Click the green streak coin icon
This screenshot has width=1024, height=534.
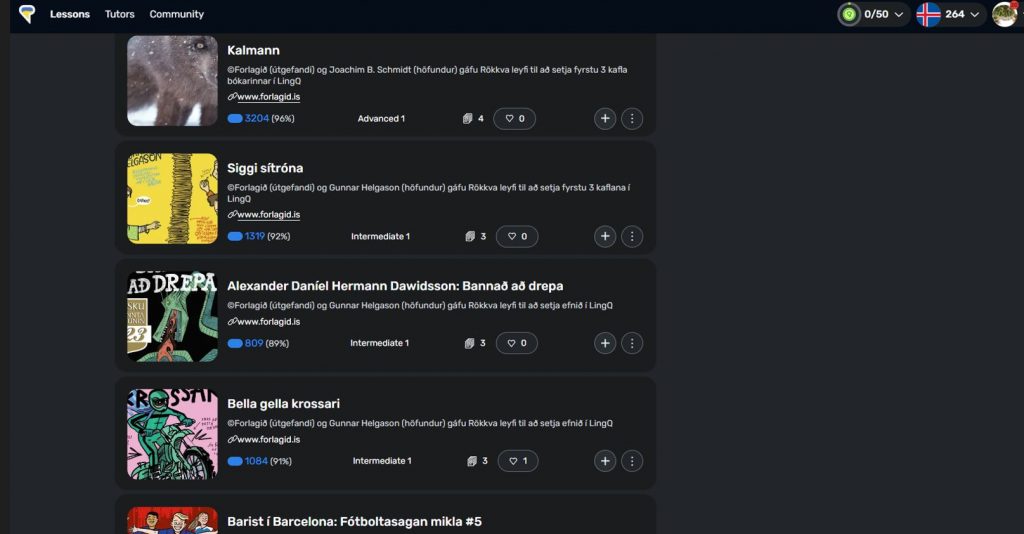tap(849, 14)
